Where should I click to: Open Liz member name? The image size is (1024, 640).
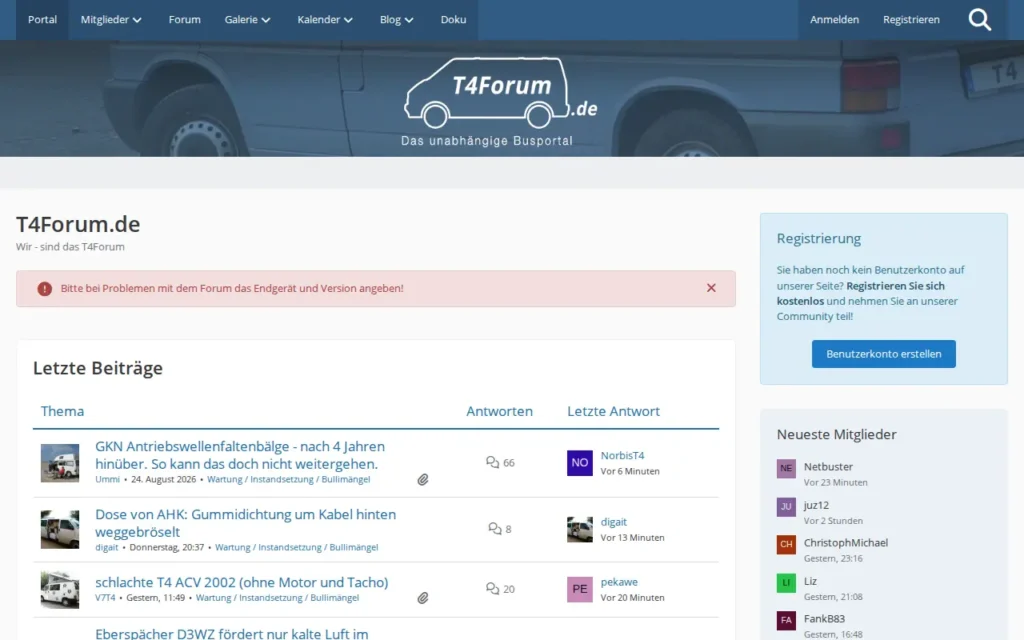(x=810, y=581)
